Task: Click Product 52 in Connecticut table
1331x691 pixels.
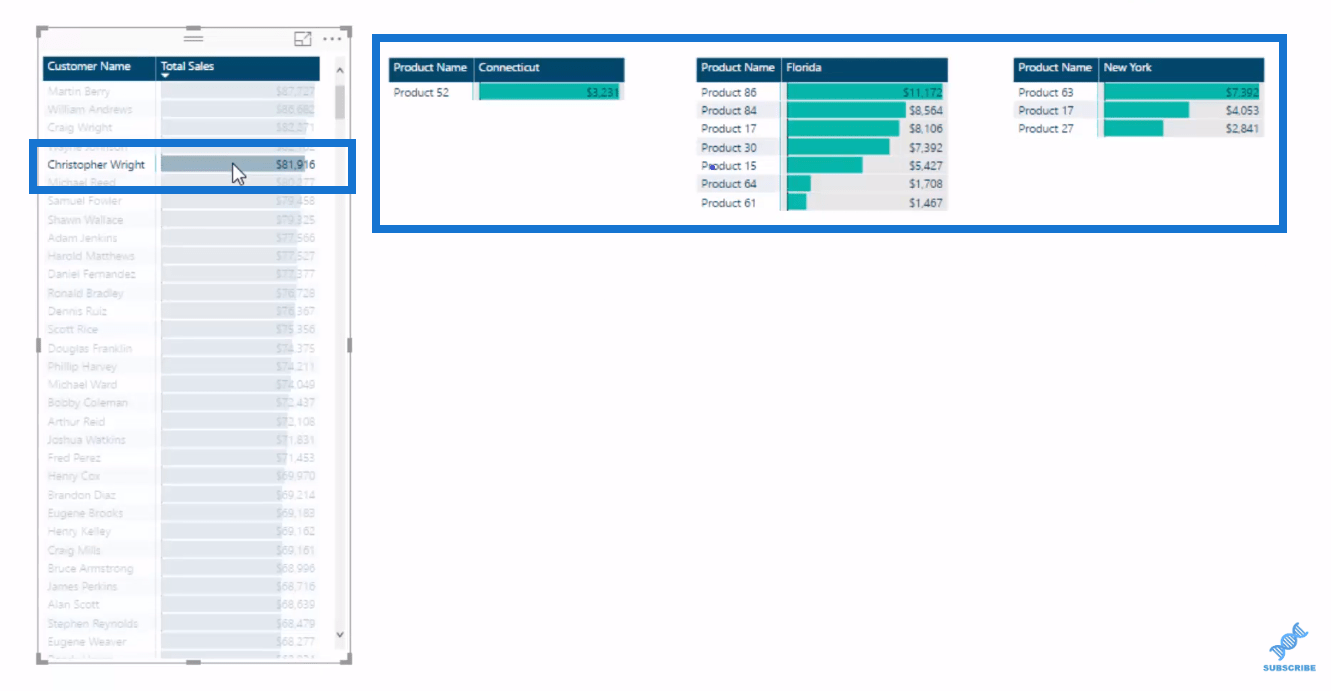Action: 421,92
